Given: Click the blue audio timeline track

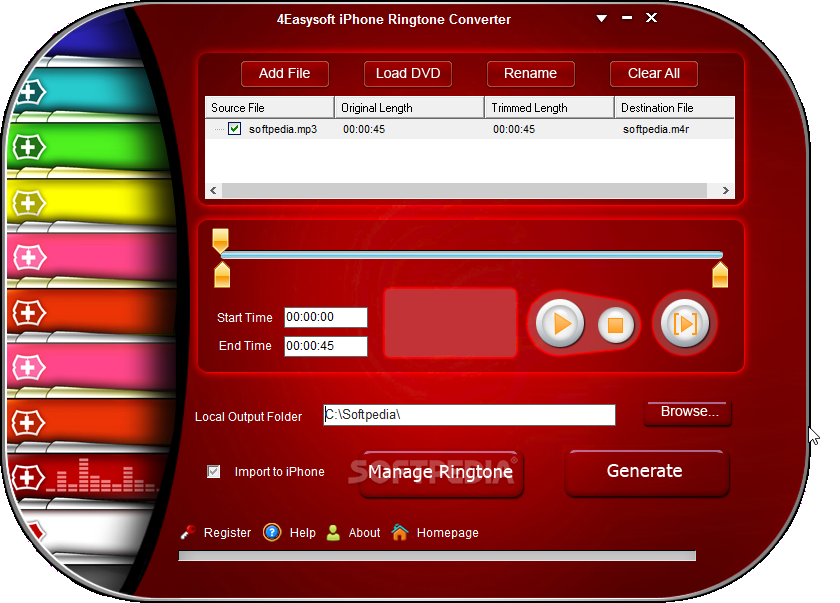Looking at the screenshot, I should (471, 255).
